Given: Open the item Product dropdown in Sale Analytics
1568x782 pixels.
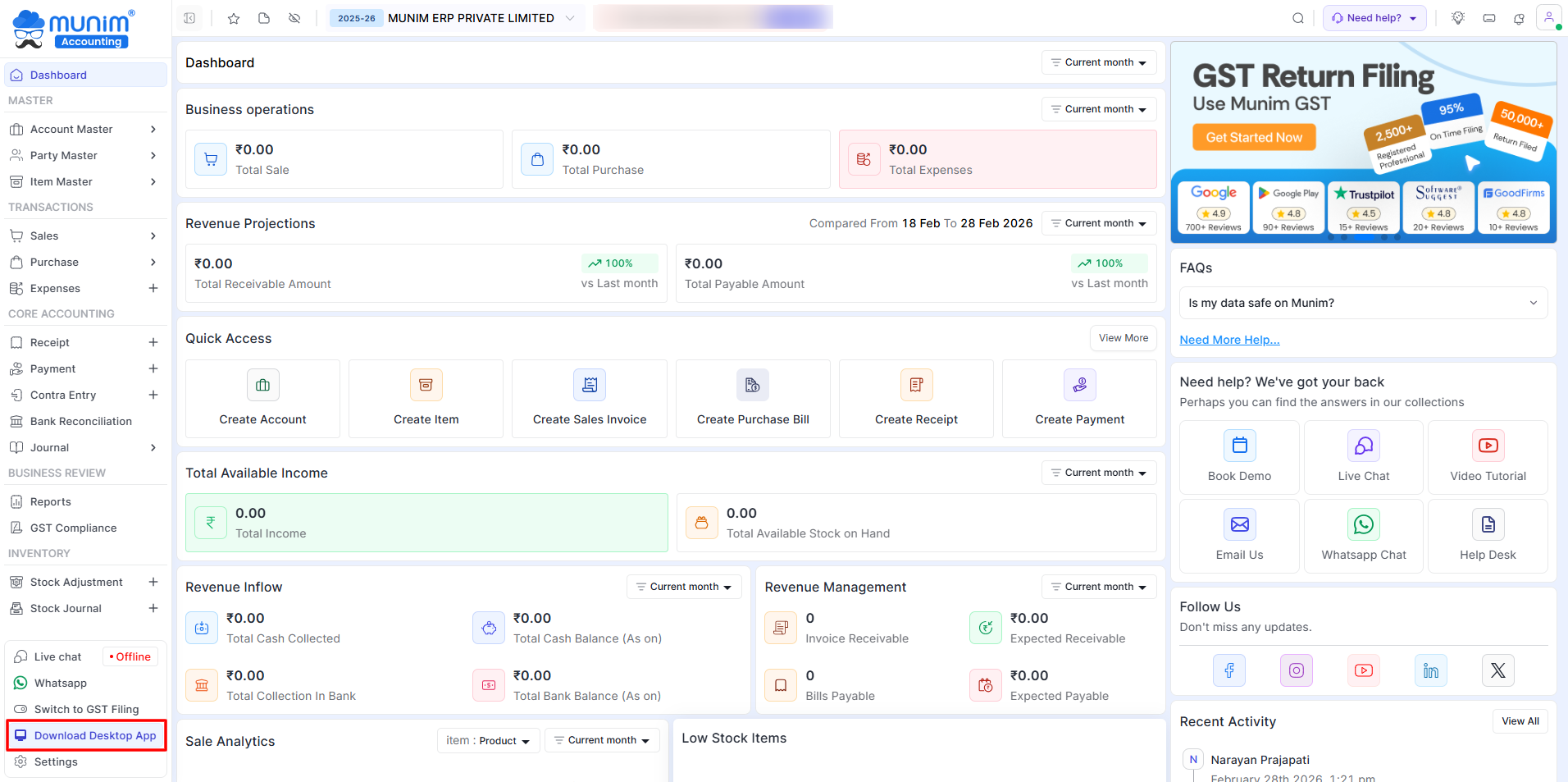Looking at the screenshot, I should point(488,740).
